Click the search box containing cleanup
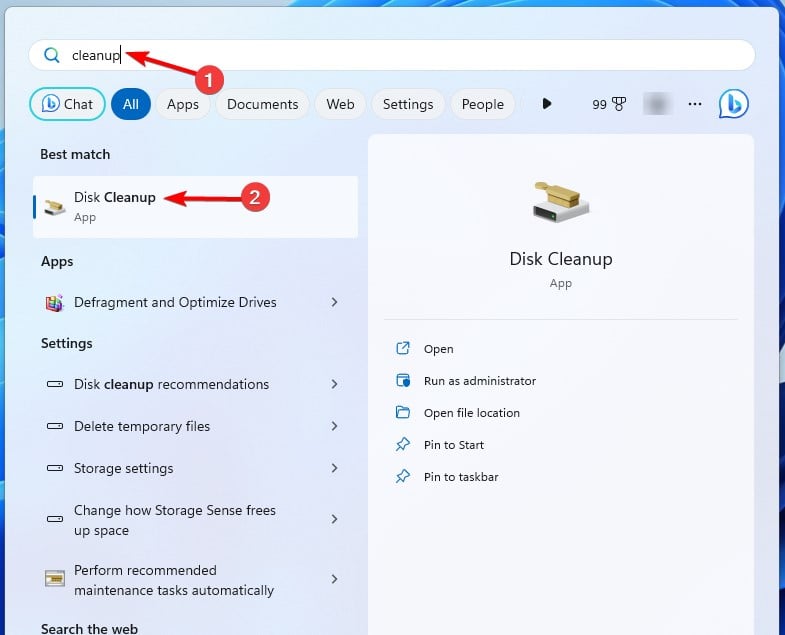 (x=391, y=55)
